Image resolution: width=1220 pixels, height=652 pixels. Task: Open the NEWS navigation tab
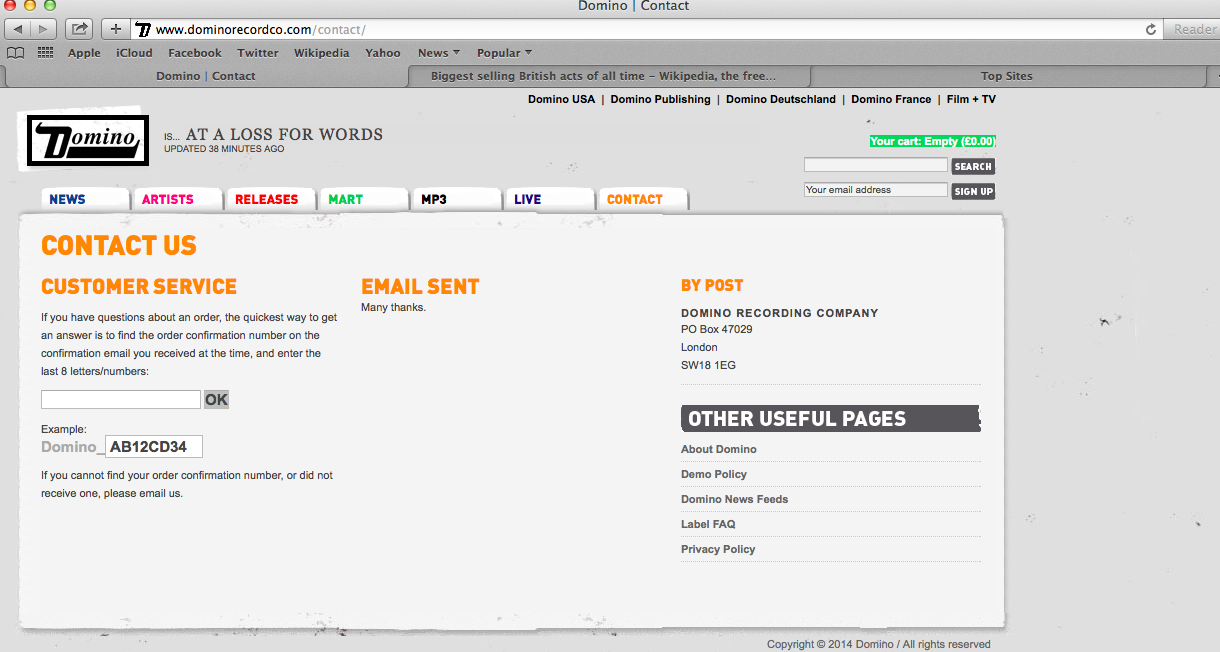tap(86, 199)
